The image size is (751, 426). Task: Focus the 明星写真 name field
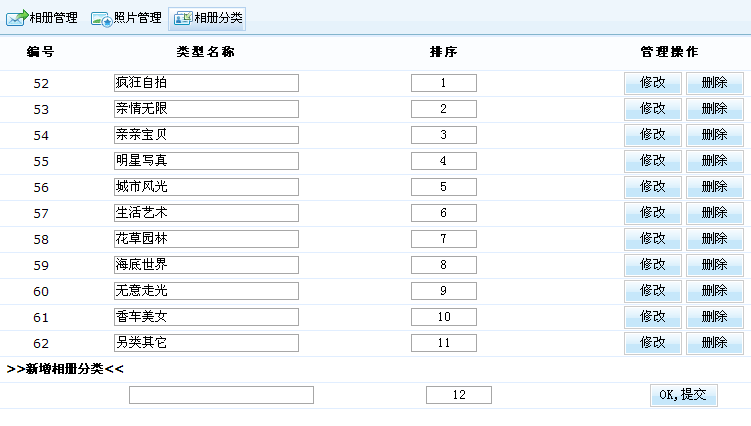click(206, 161)
